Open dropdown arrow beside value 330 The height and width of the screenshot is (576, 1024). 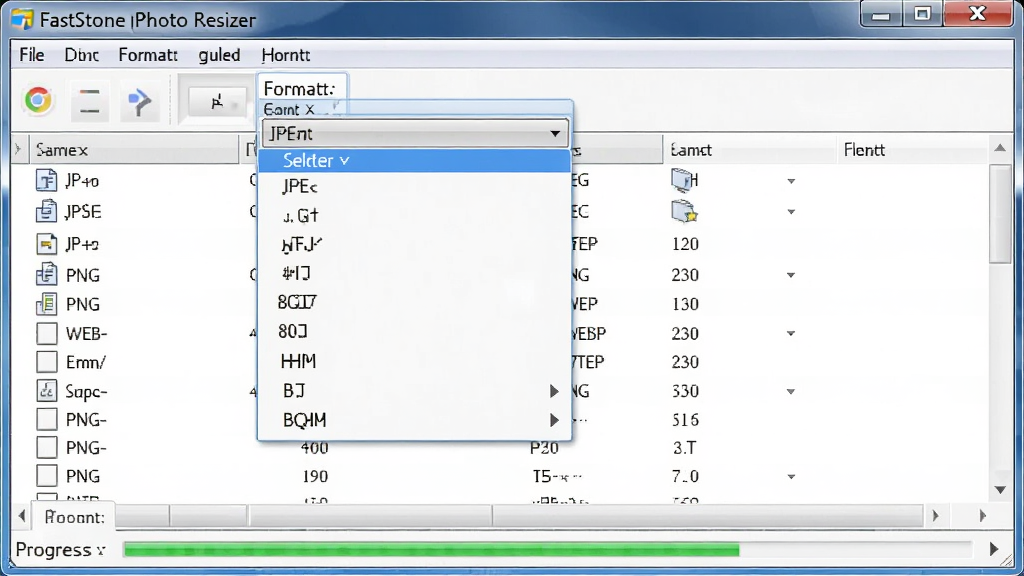pyautogui.click(x=791, y=391)
